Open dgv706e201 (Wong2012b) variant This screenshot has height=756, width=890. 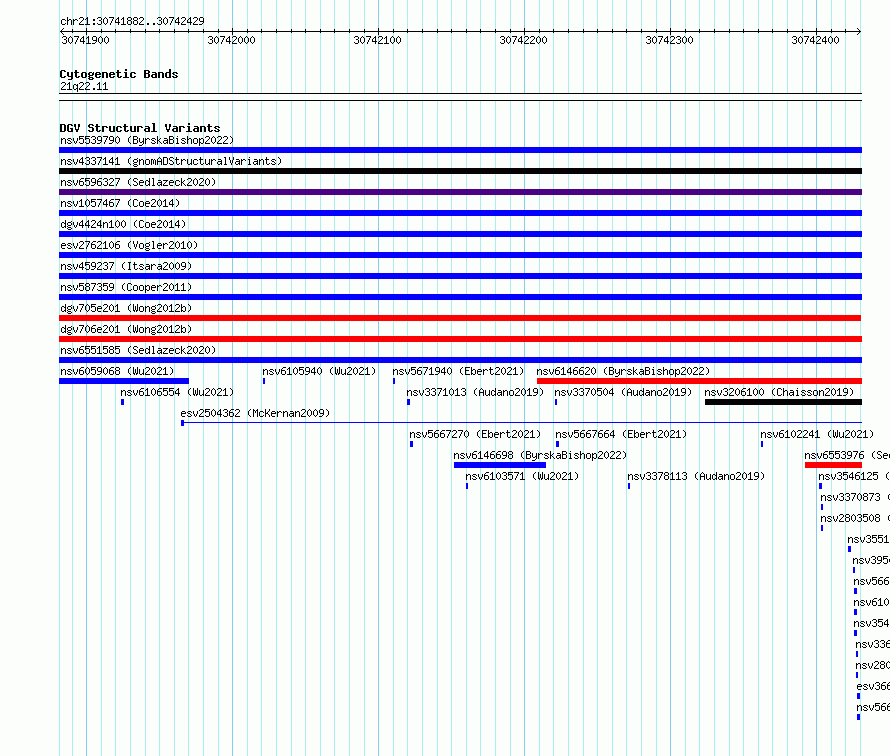(126, 329)
